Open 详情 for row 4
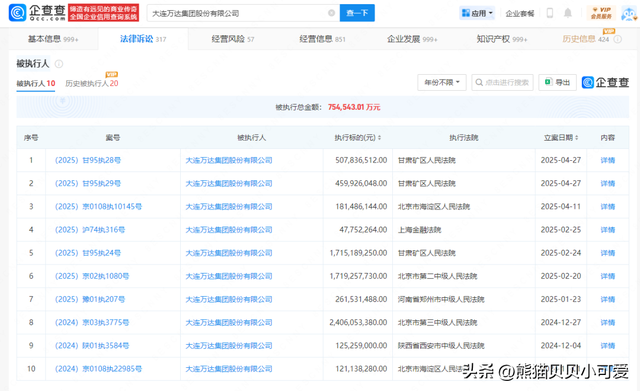This screenshot has width=640, height=391. 607,230
